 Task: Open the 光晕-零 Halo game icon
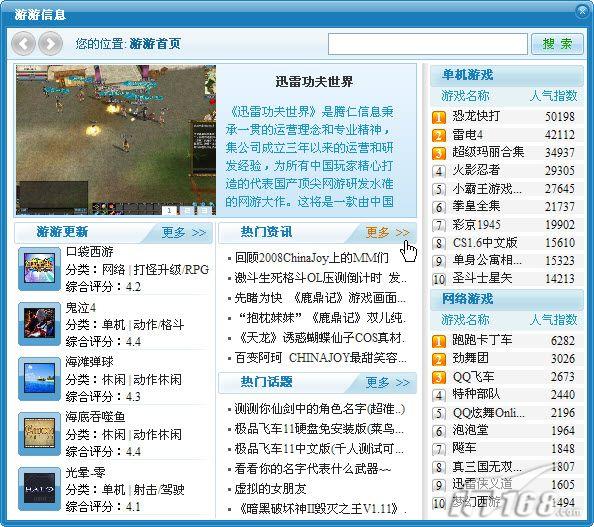(39, 489)
